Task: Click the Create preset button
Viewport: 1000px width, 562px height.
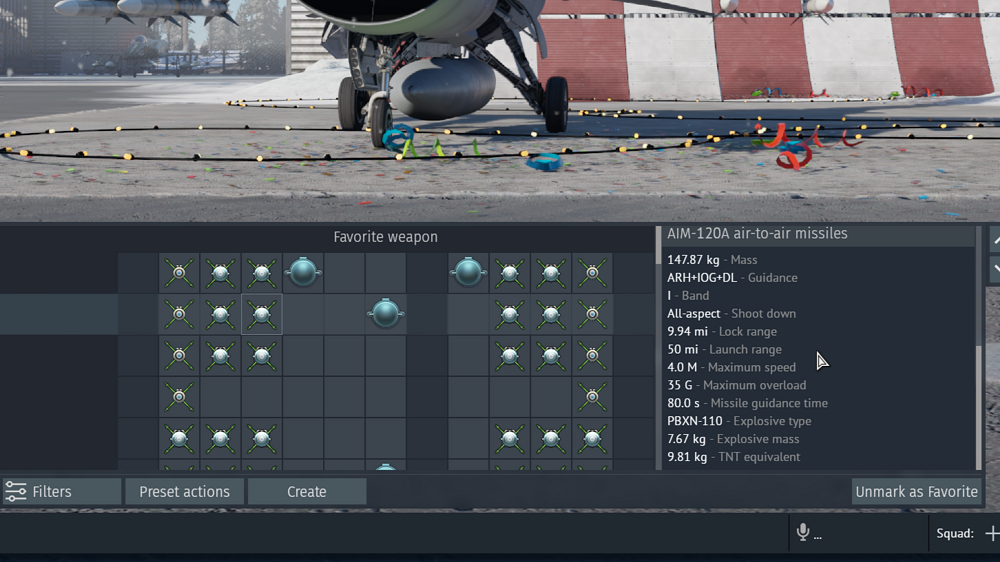Action: click(307, 491)
